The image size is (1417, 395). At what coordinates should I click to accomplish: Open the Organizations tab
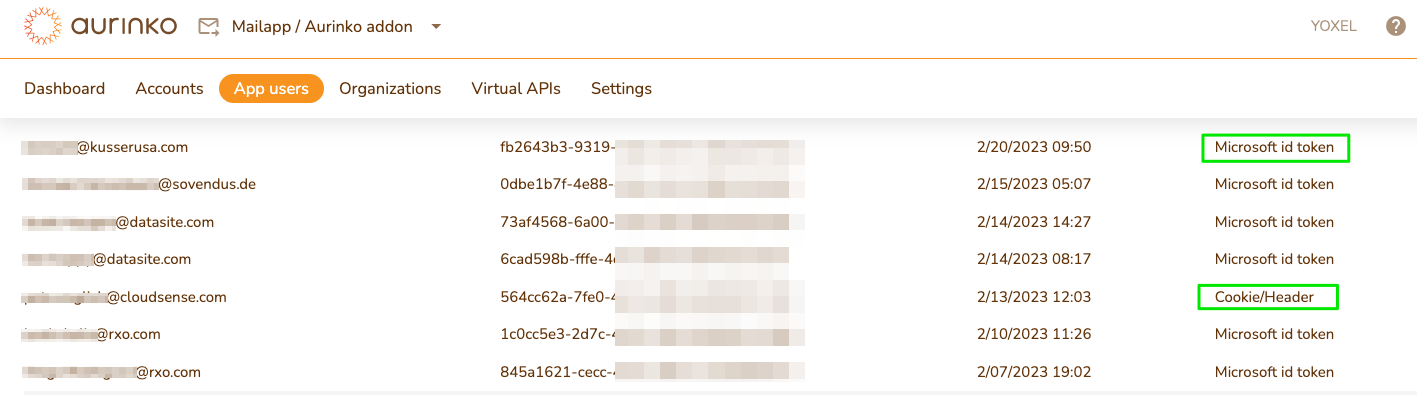coord(390,88)
